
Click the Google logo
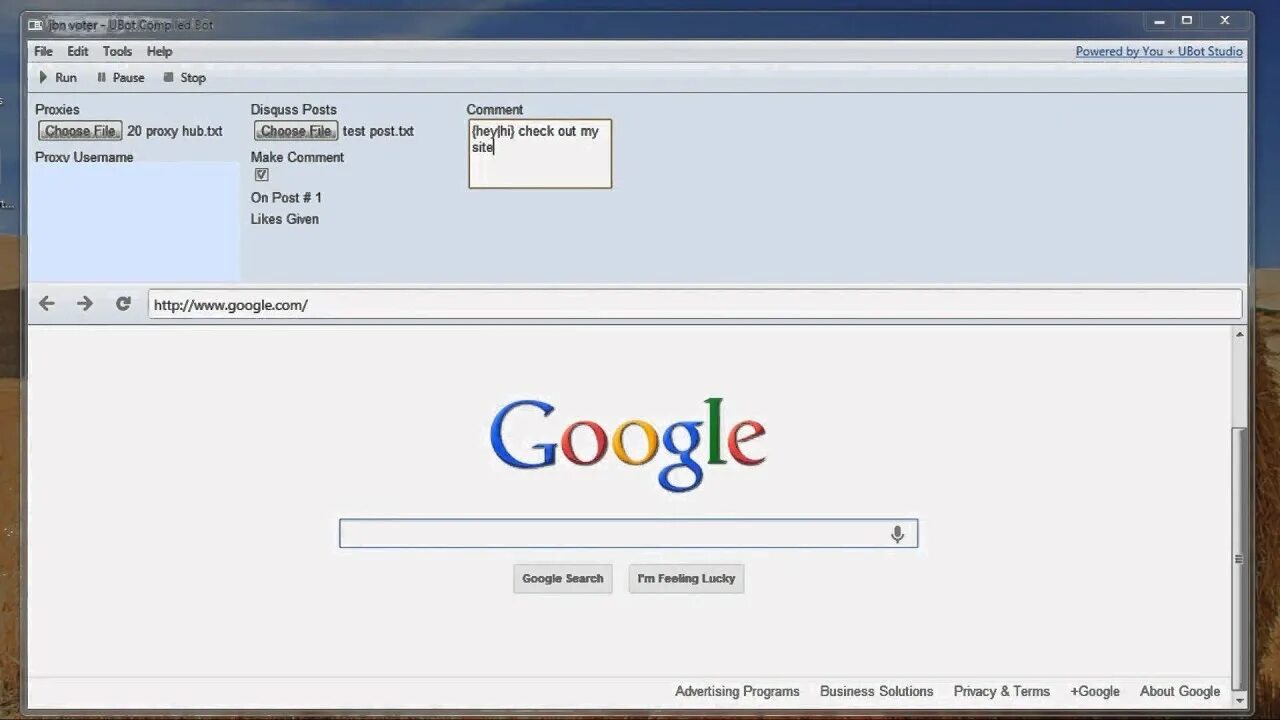(628, 444)
